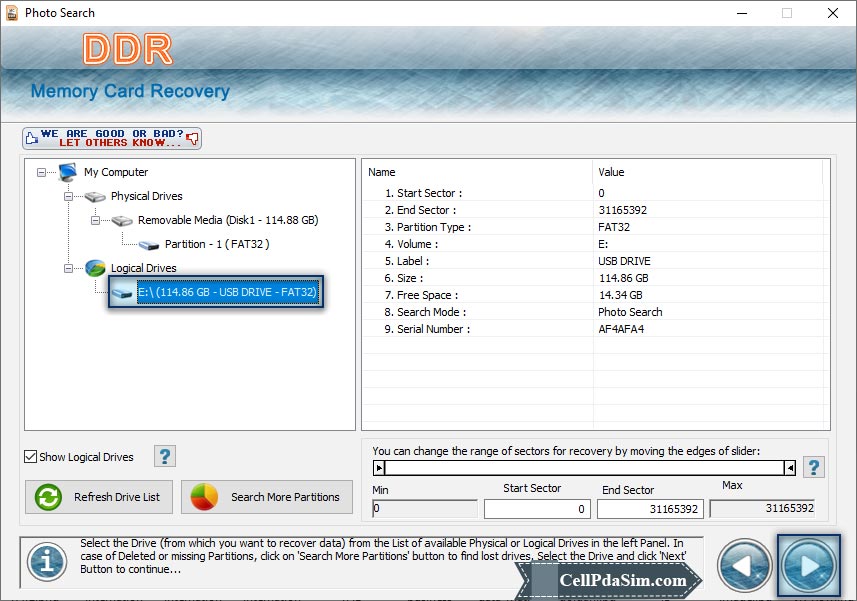This screenshot has width=857, height=601.
Task: Click the E:\ drive icon
Action: 122,292
